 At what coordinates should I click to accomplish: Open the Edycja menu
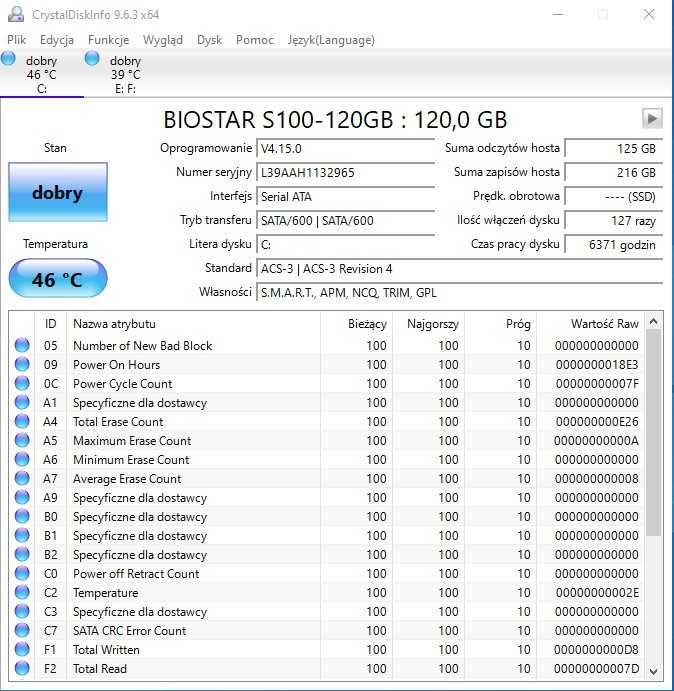point(57,40)
